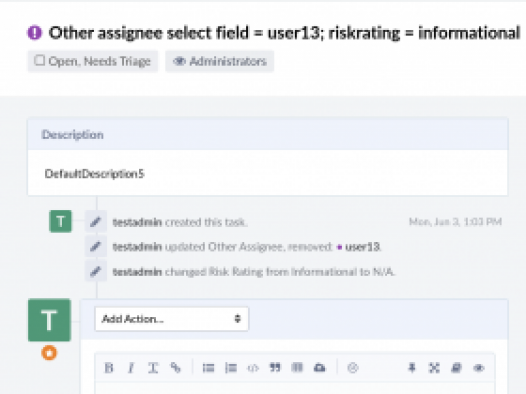526x394 pixels.
Task: Open testadmin link in updated Other Assignee row
Action: (x=137, y=247)
